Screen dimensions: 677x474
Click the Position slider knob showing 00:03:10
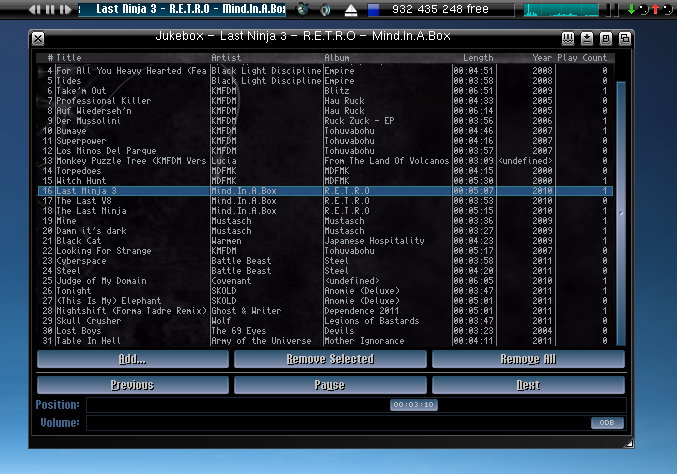pyautogui.click(x=414, y=405)
